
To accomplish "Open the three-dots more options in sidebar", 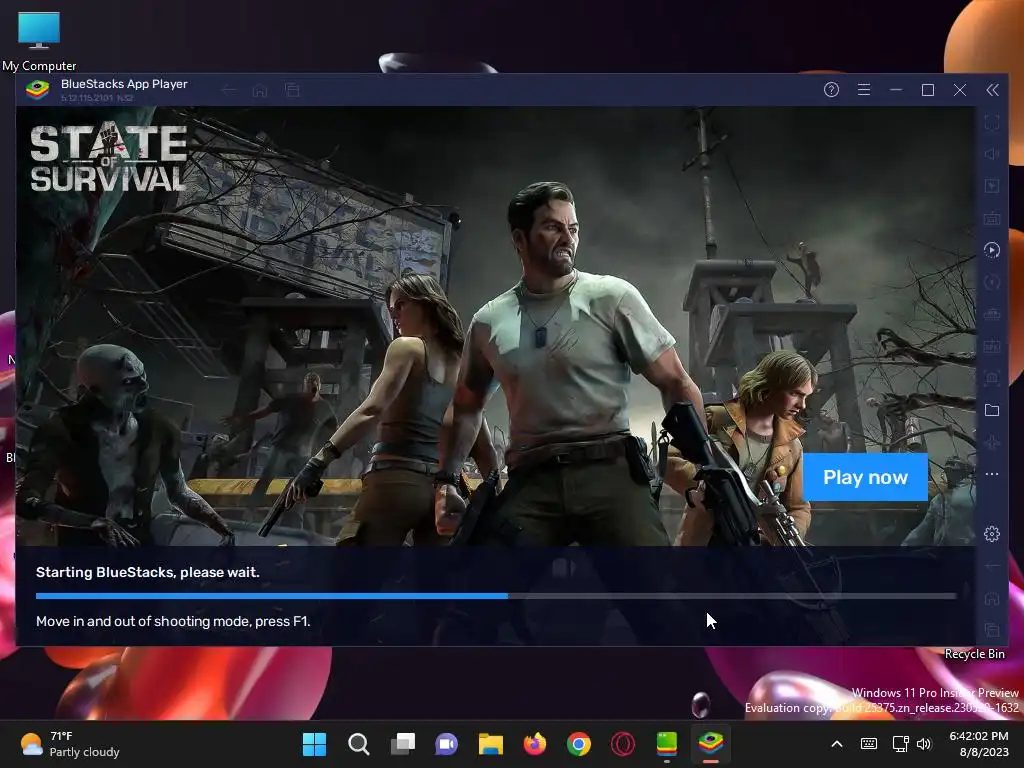I will pos(991,474).
